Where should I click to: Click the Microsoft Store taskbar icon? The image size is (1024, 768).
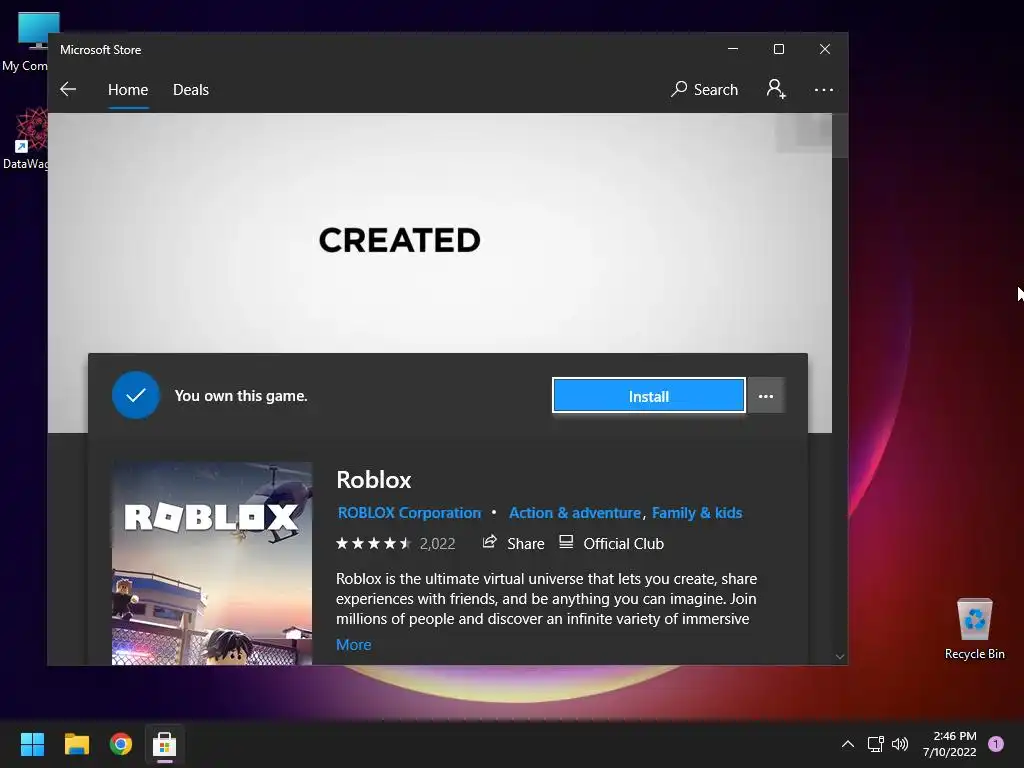[165, 744]
